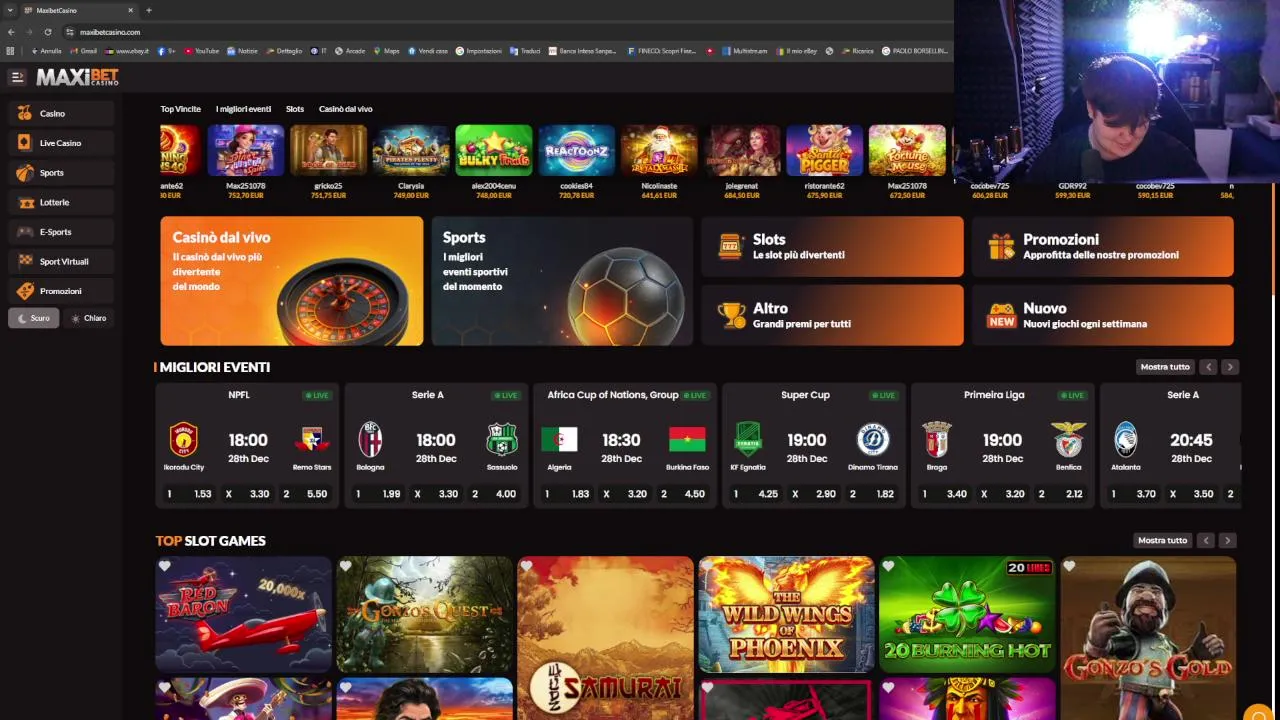Click Mostra tutto for Migliori Eventi
Viewport: 1280px width, 720px height.
point(1165,367)
